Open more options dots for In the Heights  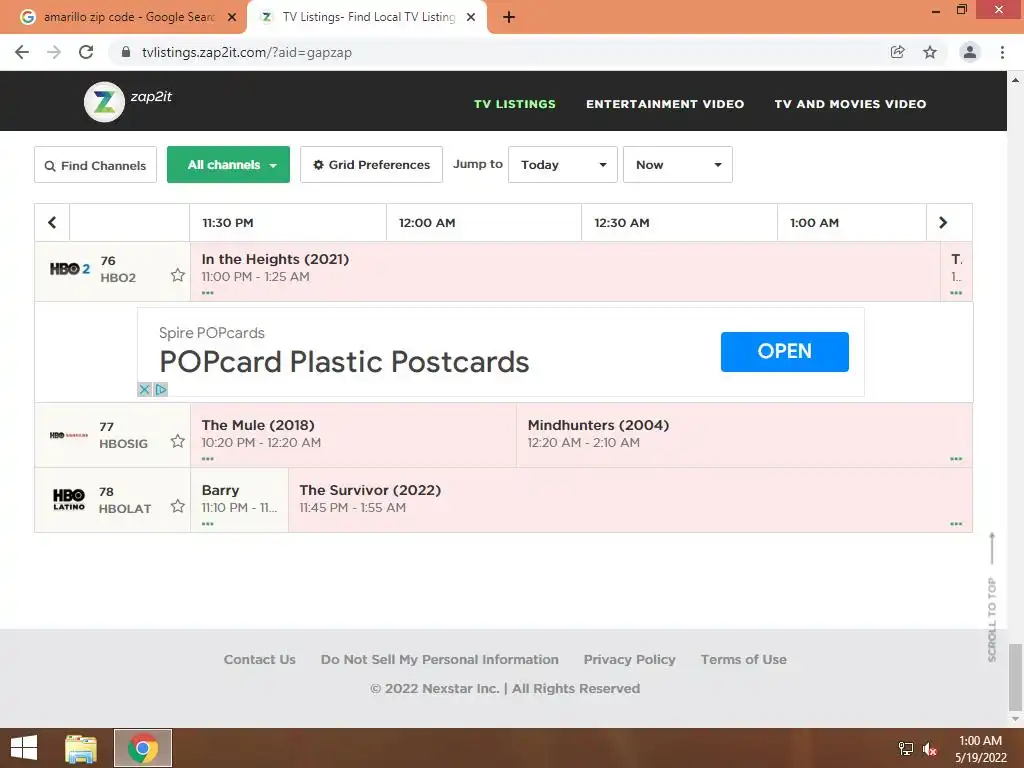208,293
